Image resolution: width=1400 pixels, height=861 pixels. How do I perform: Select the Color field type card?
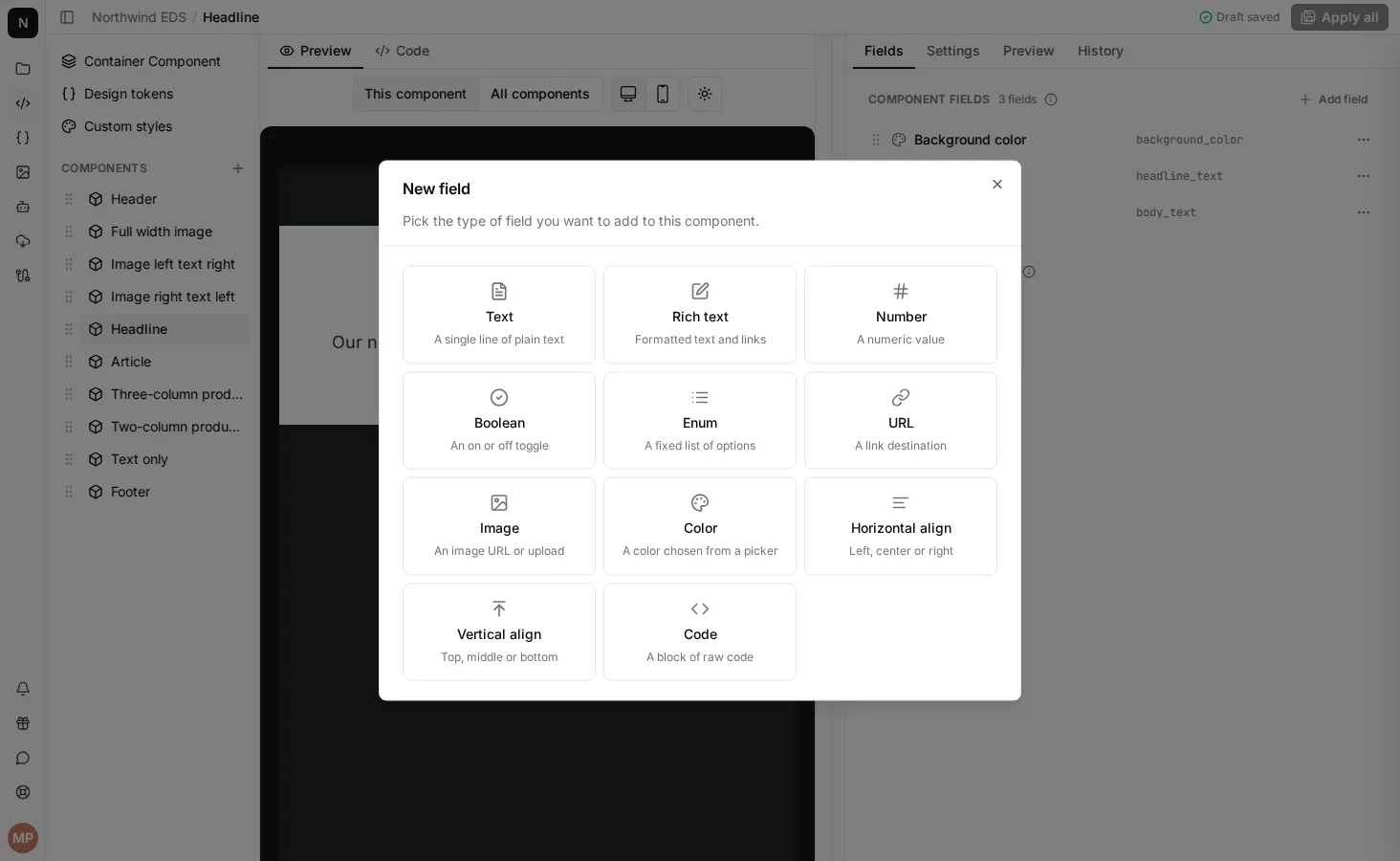(700, 526)
